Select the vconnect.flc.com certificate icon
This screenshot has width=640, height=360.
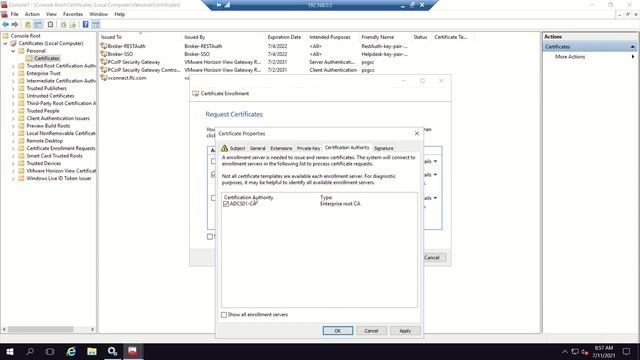[x=104, y=78]
